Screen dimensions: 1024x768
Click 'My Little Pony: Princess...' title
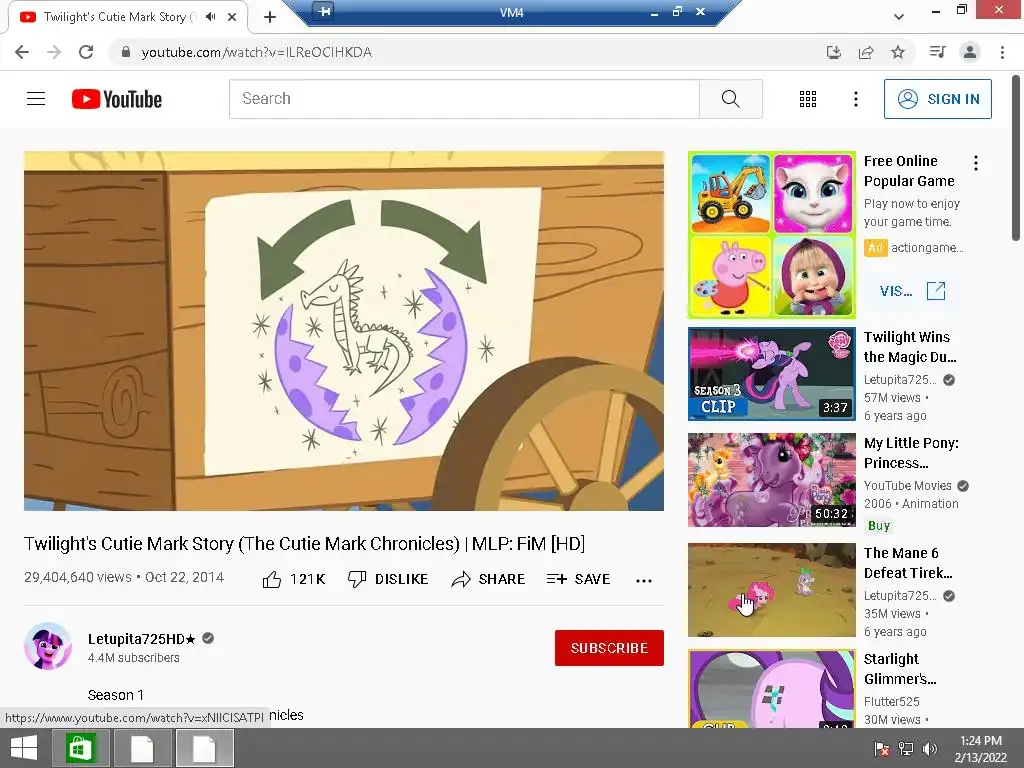pos(911,453)
